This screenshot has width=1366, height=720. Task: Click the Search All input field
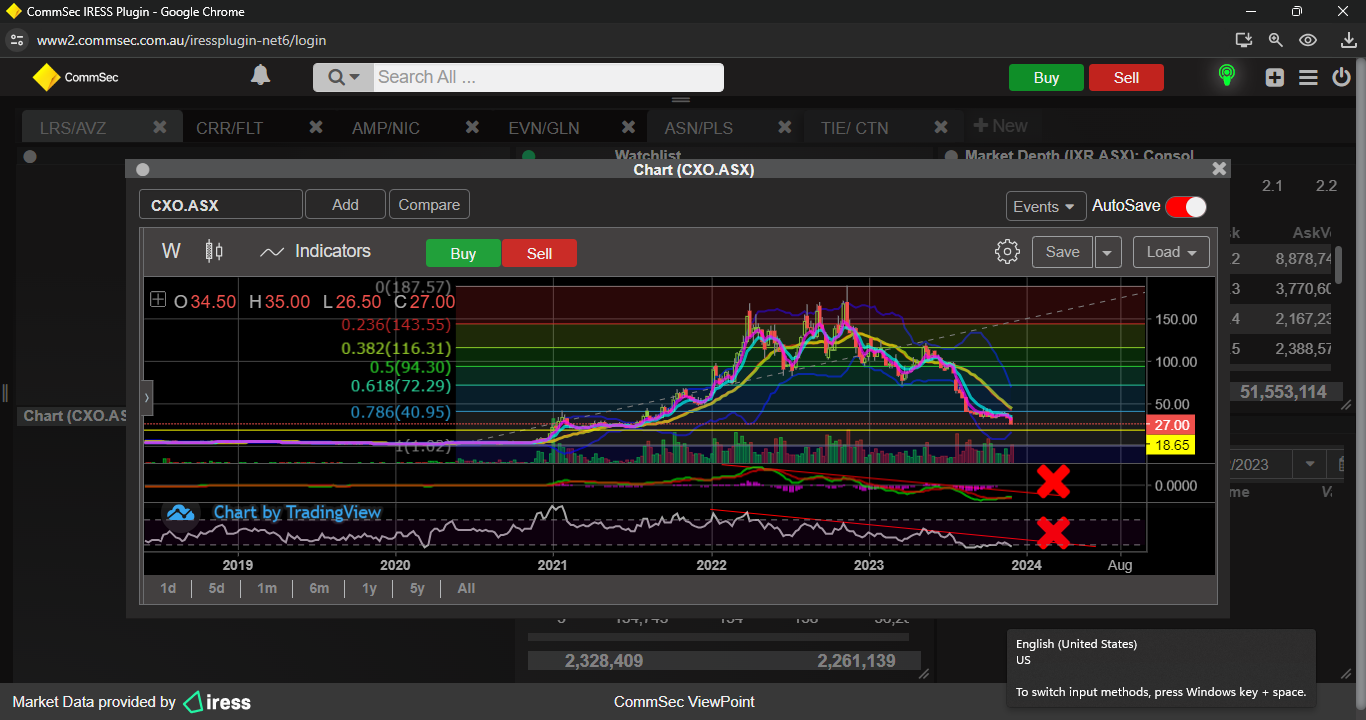click(548, 77)
